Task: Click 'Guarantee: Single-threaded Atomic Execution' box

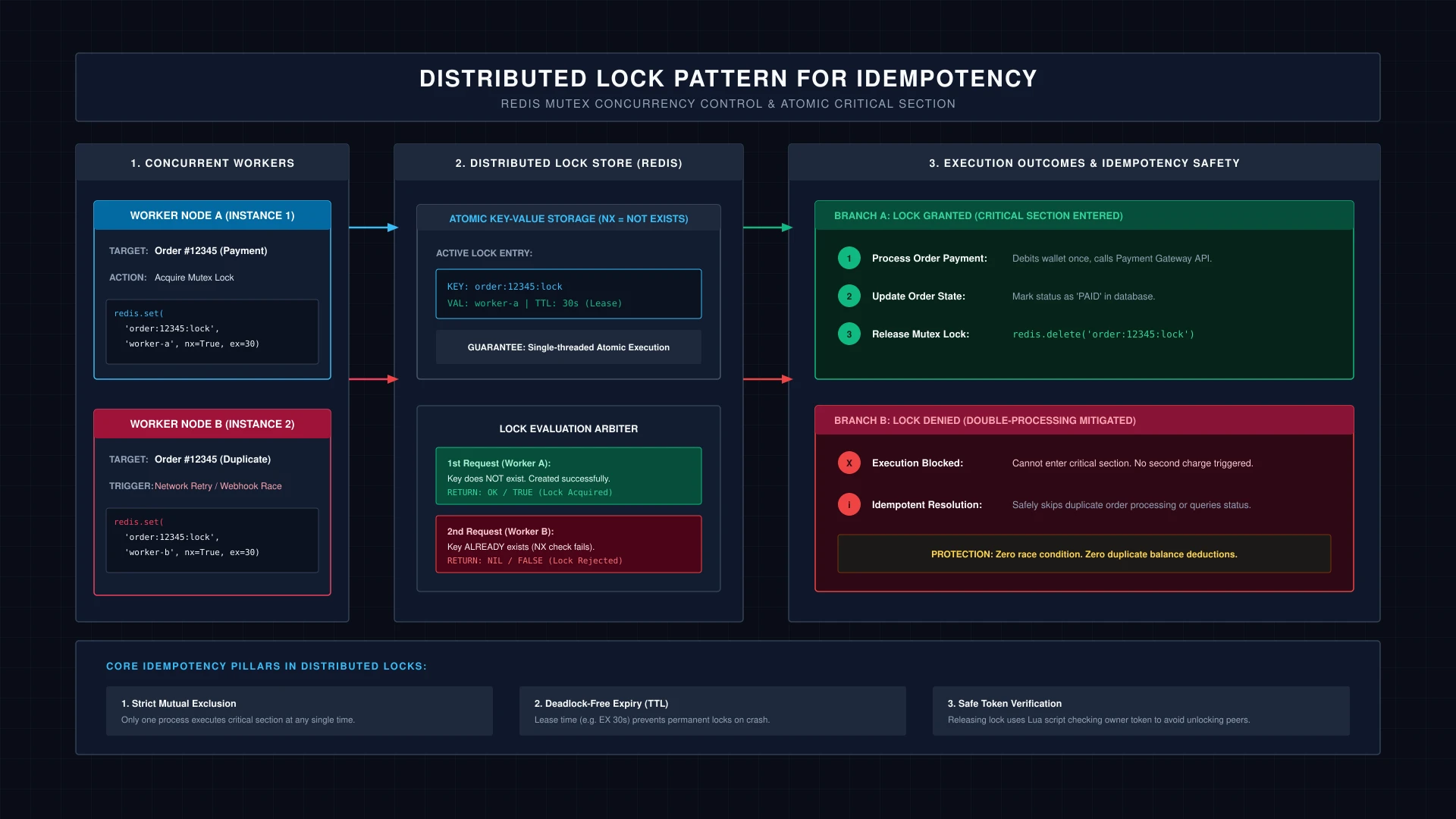Action: (569, 347)
